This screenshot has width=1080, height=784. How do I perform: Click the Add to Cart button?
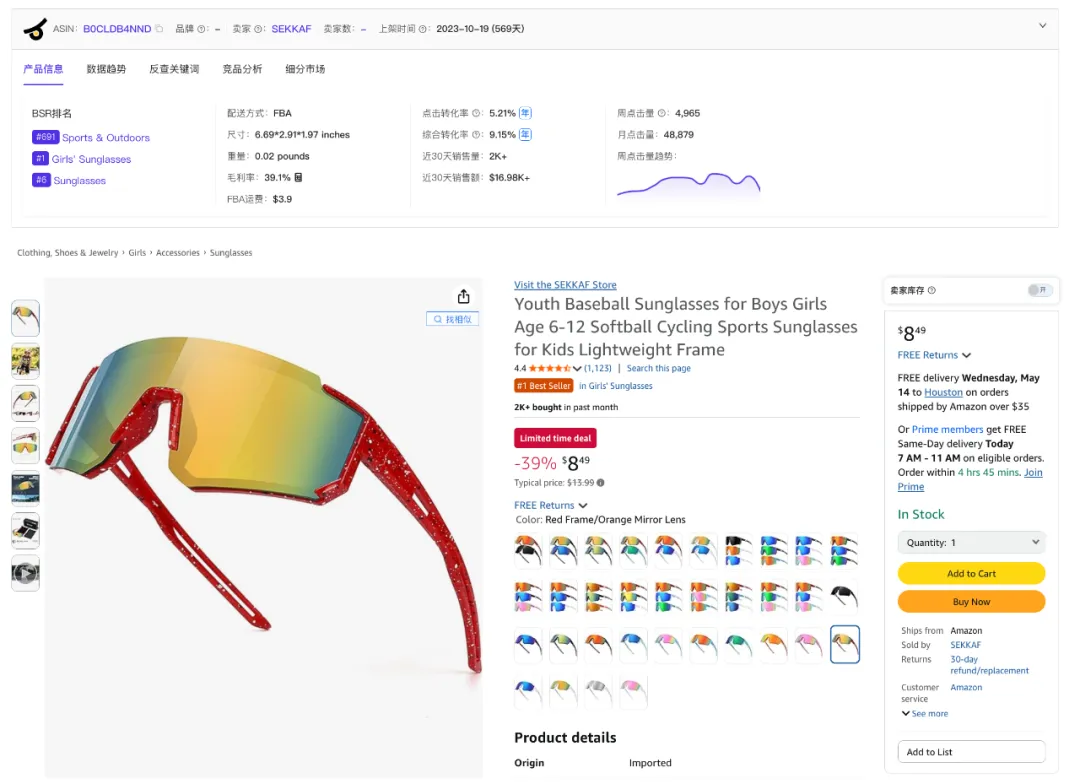971,574
